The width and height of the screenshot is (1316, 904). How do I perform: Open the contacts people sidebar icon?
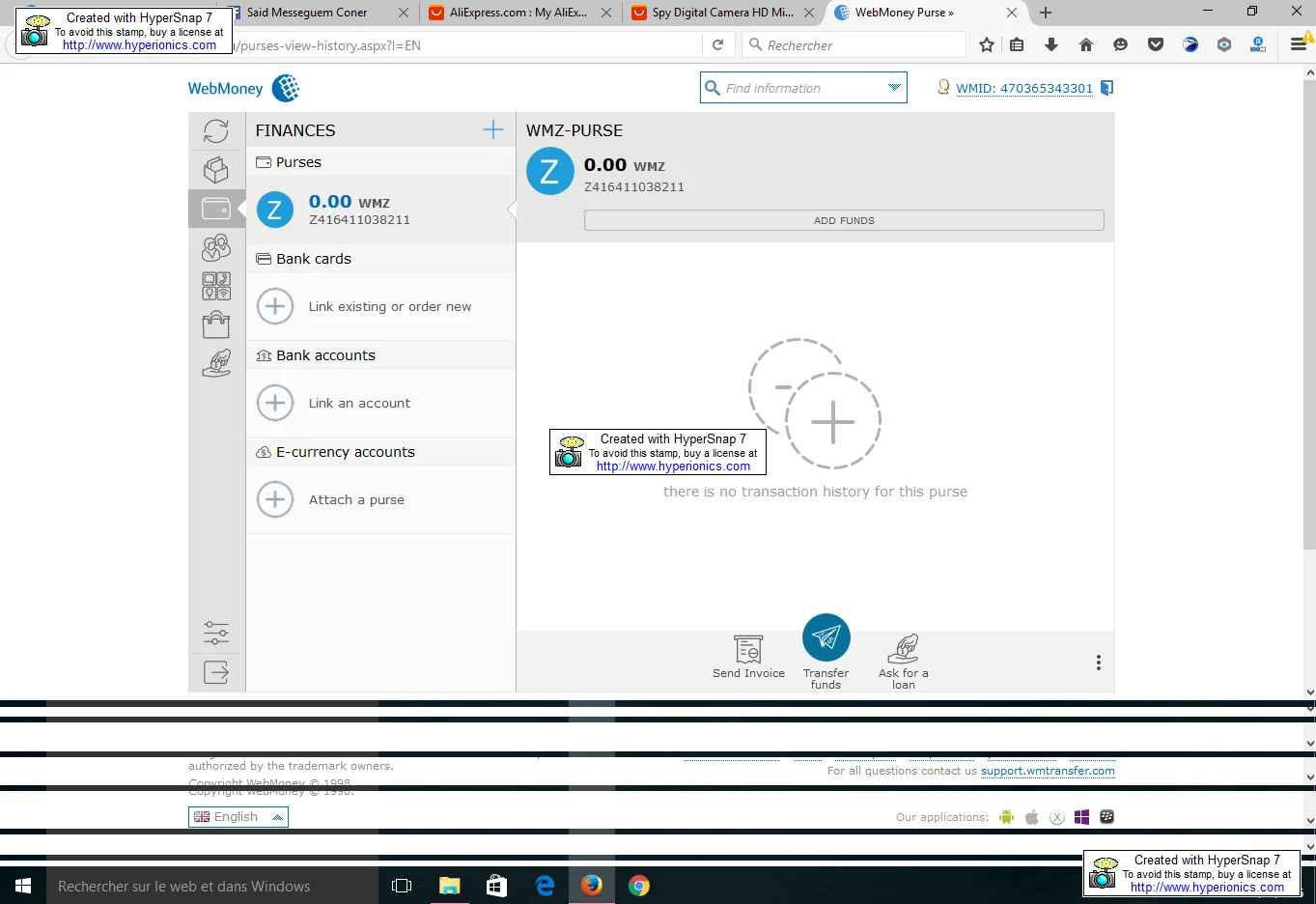click(x=216, y=248)
